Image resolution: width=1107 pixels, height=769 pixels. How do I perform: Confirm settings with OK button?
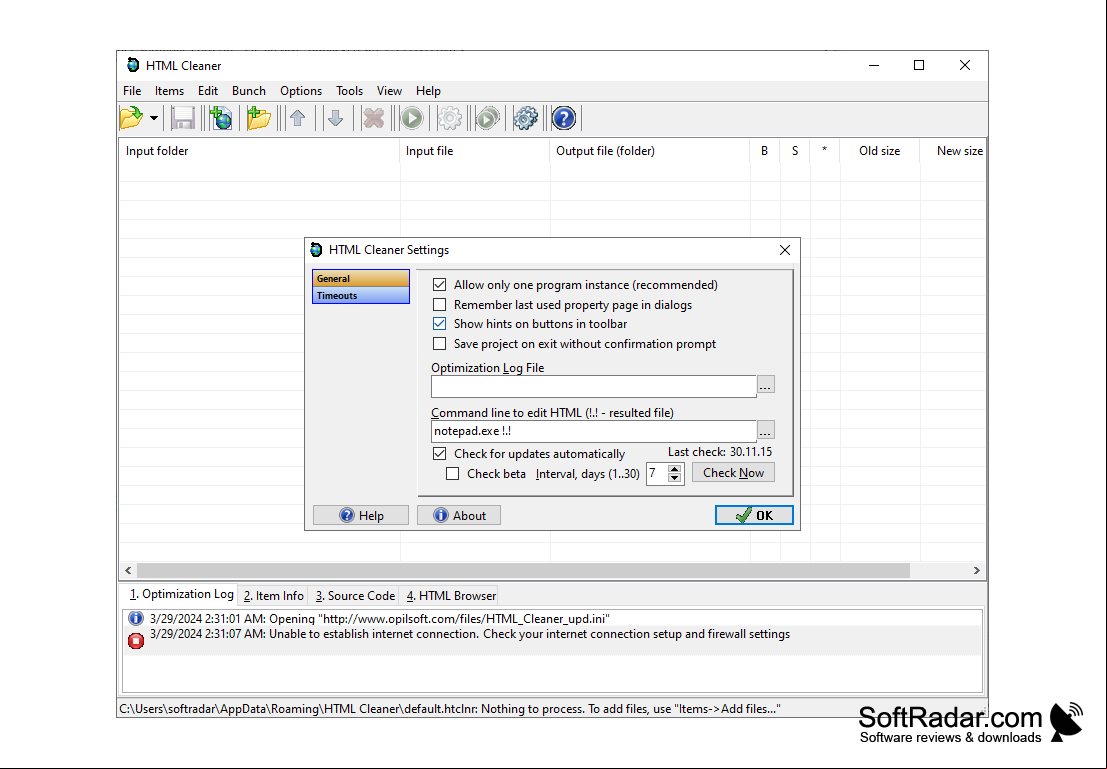[x=754, y=515]
